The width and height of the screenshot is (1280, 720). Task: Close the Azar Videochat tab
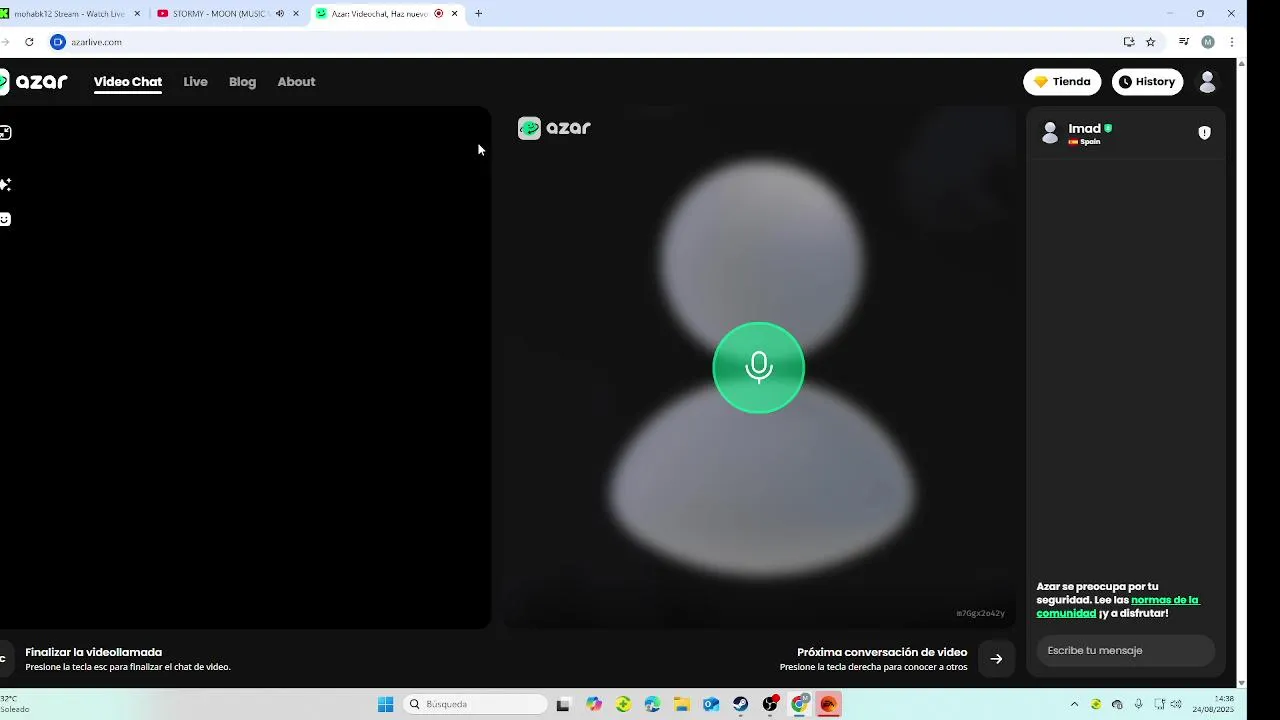[455, 14]
